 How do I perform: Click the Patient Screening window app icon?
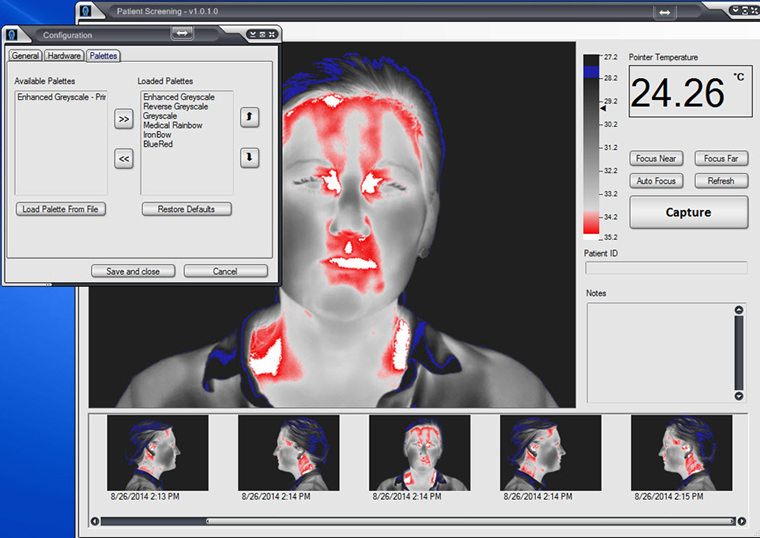pyautogui.click(x=86, y=10)
